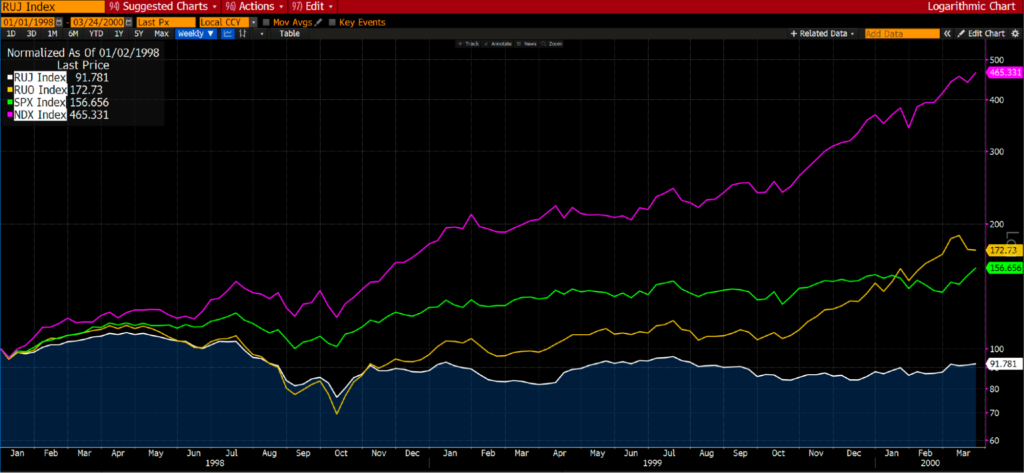This screenshot has height=473, width=1024.
Task: Open the Table view
Action: 289,33
